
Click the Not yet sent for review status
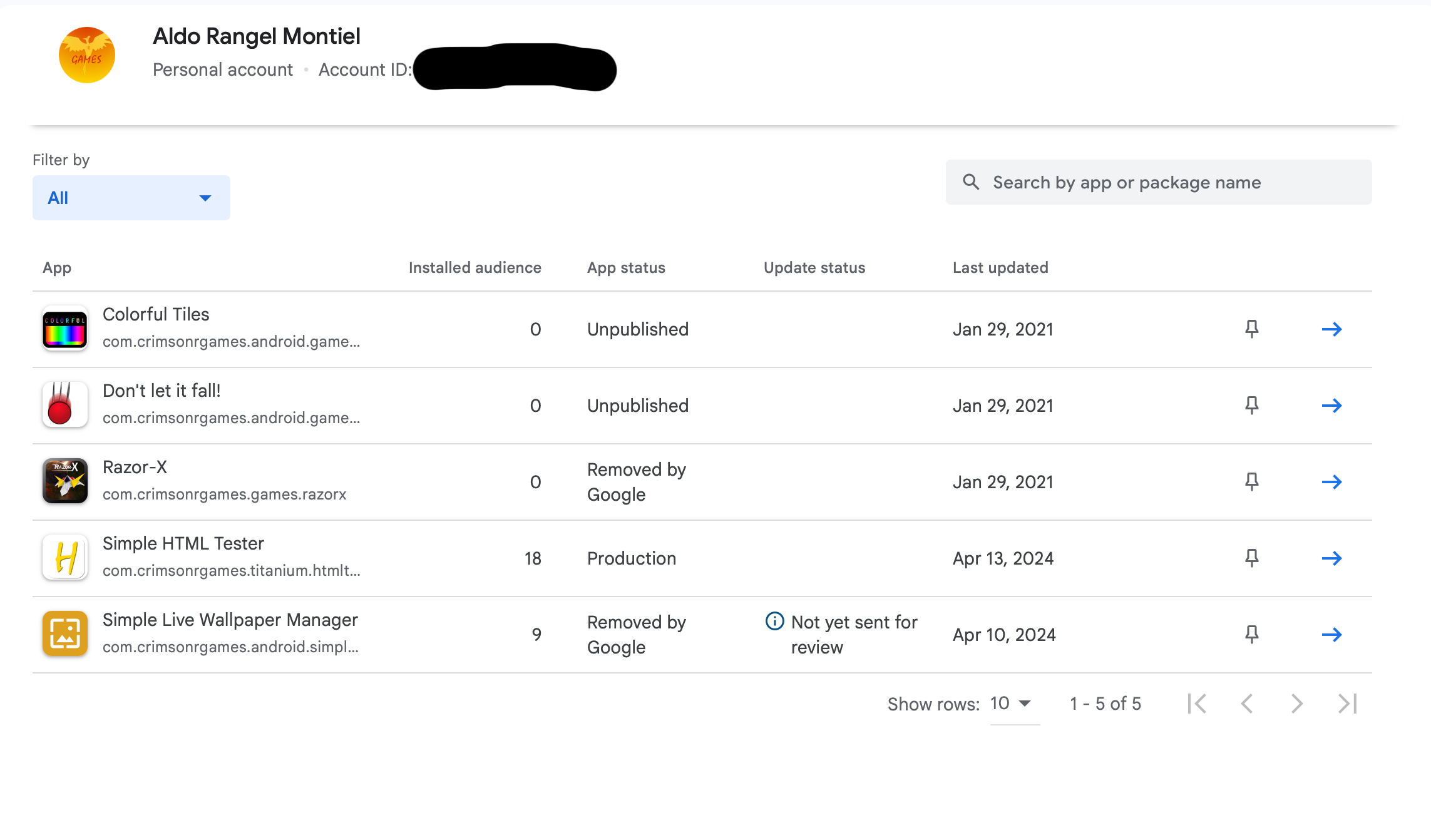click(854, 635)
